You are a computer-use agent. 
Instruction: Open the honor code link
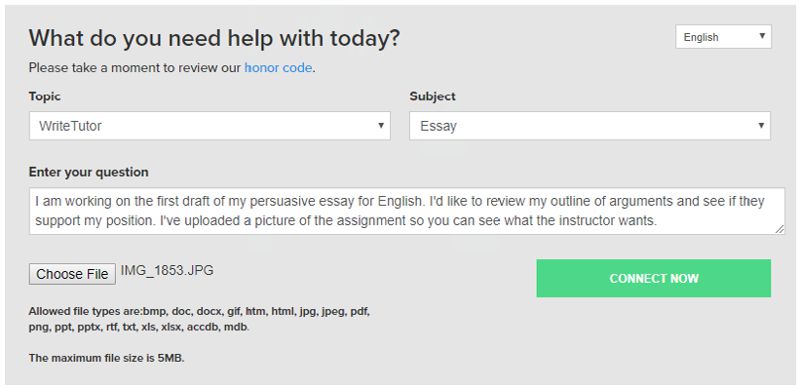pyautogui.click(x=278, y=67)
